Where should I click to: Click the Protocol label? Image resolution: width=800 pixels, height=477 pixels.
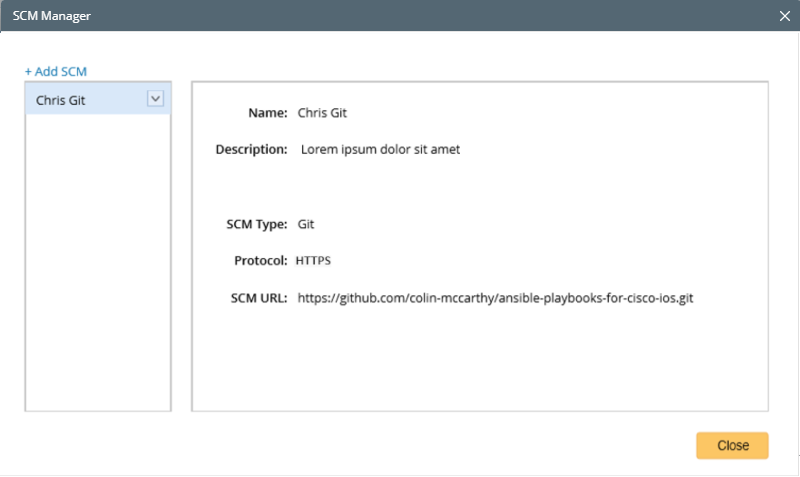[261, 261]
